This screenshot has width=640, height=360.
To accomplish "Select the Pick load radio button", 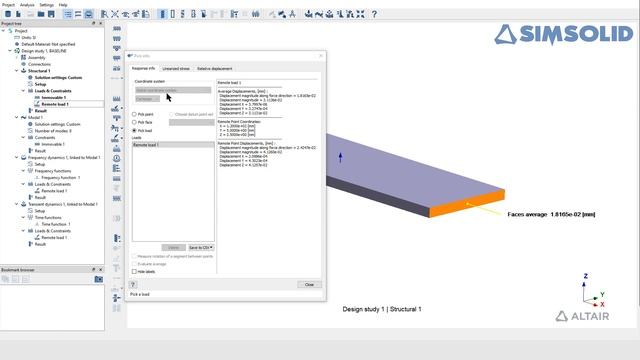I will pyautogui.click(x=134, y=130).
